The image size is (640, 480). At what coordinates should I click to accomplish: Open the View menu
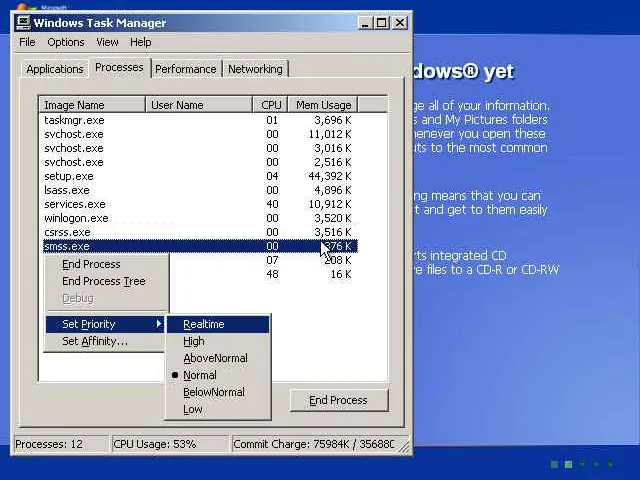coord(107,42)
